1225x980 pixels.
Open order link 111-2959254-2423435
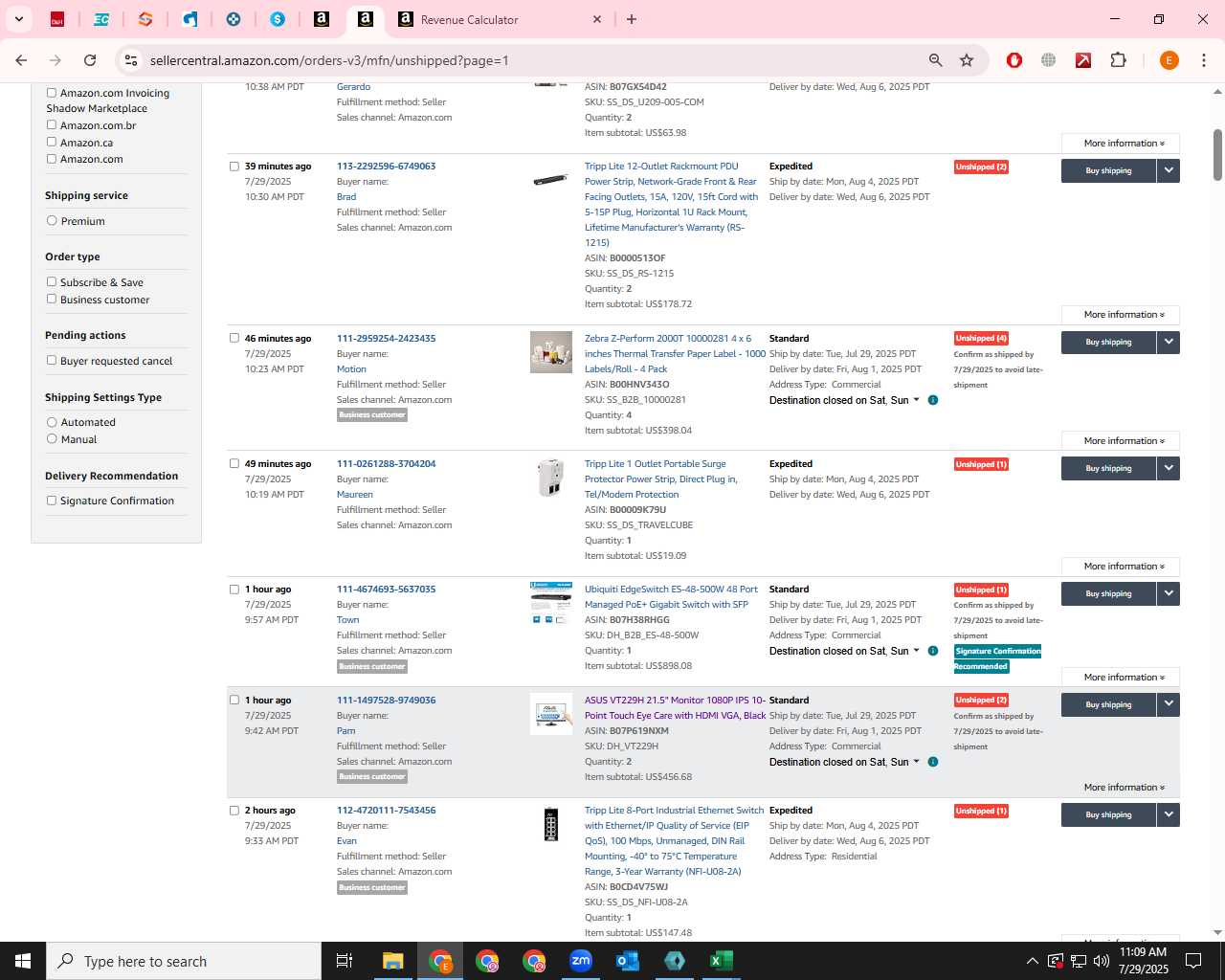pos(386,338)
